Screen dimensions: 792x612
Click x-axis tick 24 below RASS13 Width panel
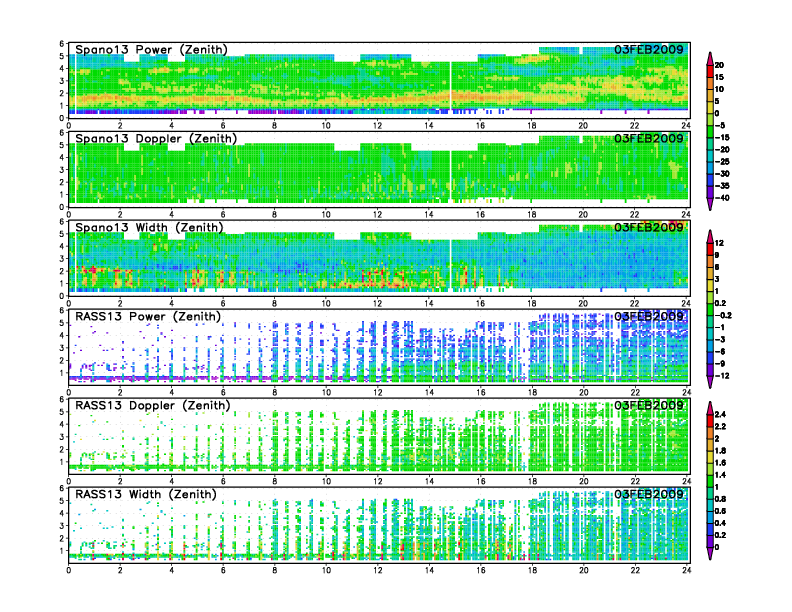click(x=686, y=570)
